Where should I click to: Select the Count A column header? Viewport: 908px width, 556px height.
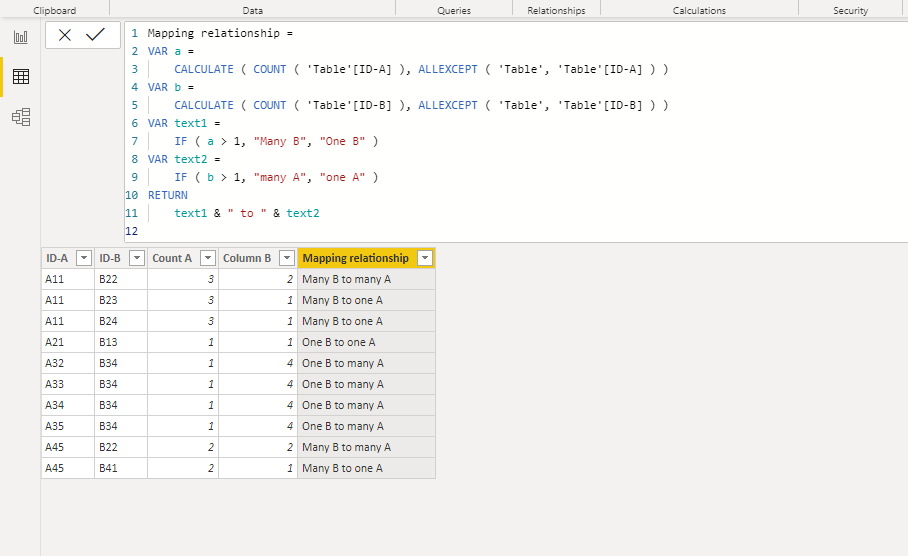point(172,258)
